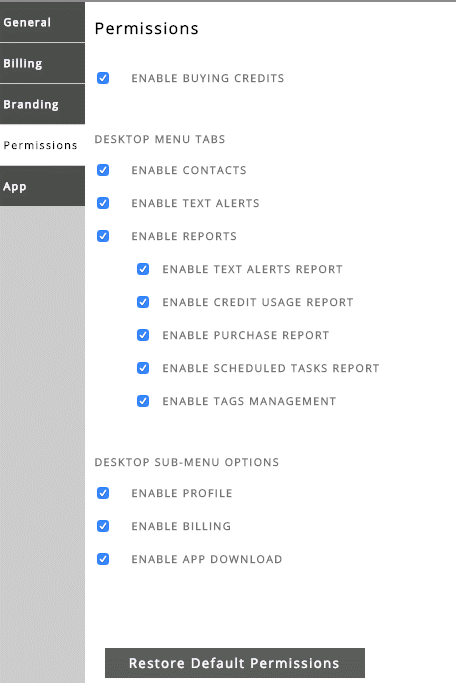The image size is (456, 683).
Task: Go to the Branding tab
Action: pos(42,104)
